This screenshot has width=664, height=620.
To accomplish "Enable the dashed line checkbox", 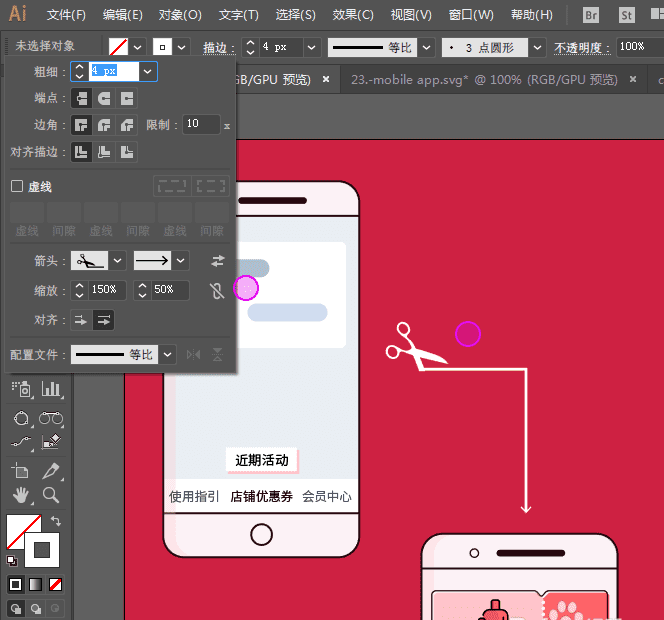I will 17,186.
